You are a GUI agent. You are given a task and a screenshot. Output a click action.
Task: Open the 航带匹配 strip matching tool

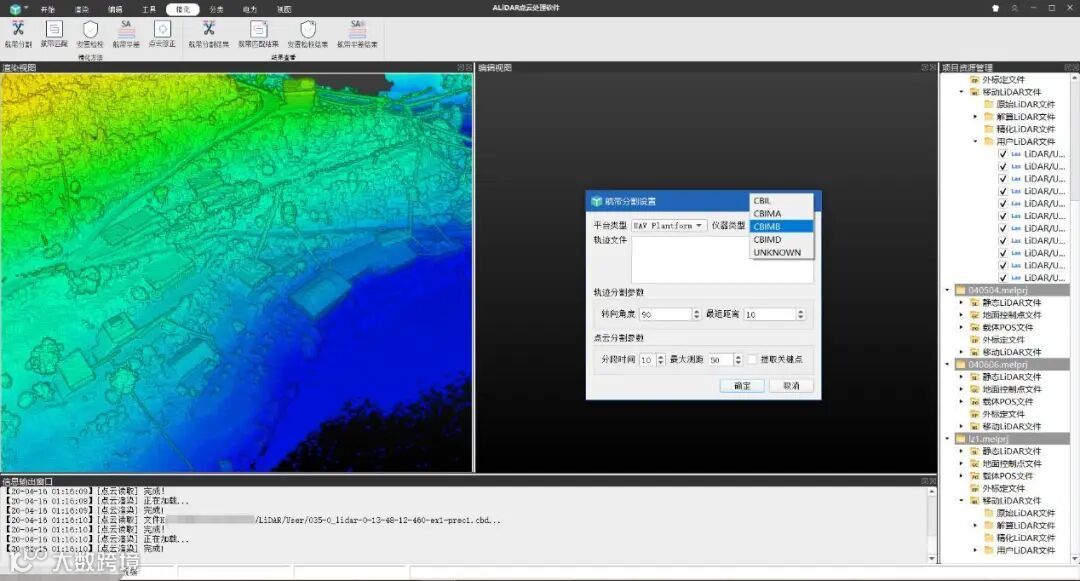click(54, 33)
